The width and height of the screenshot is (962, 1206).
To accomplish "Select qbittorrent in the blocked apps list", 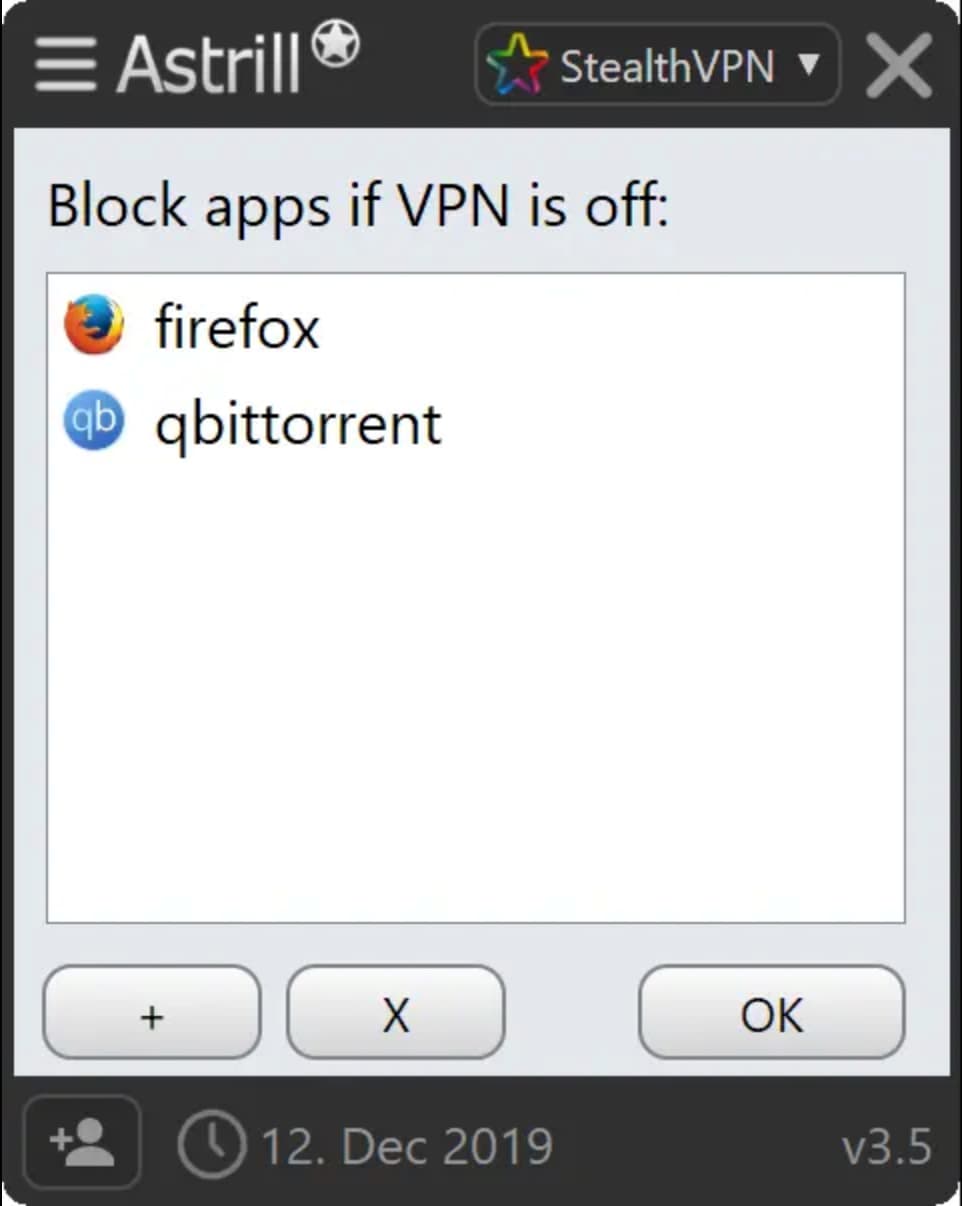I will [x=297, y=424].
